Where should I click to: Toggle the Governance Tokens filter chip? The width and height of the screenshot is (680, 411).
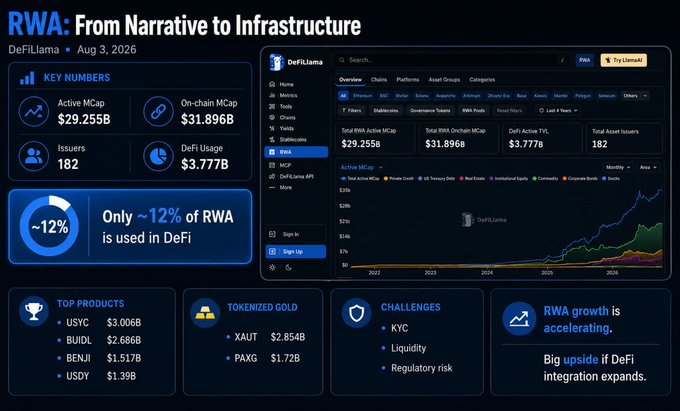click(430, 111)
